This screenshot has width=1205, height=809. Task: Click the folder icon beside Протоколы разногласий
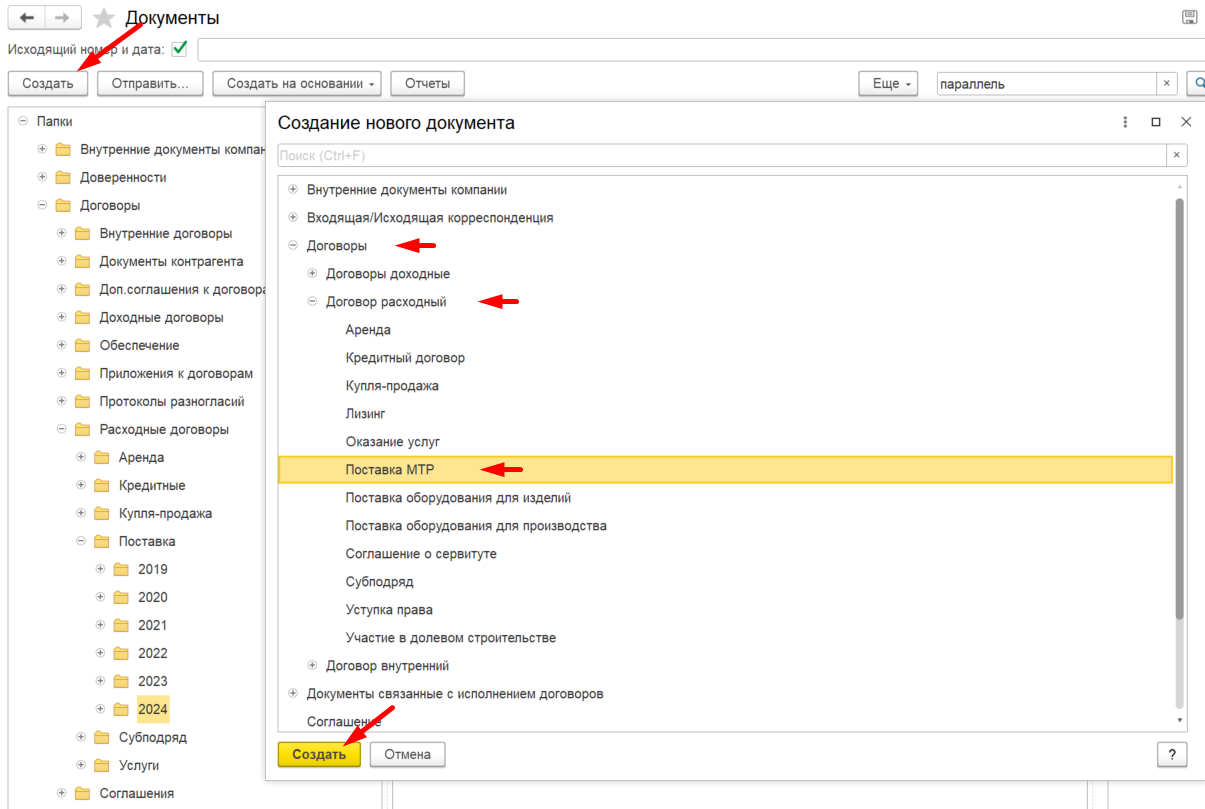pos(82,401)
